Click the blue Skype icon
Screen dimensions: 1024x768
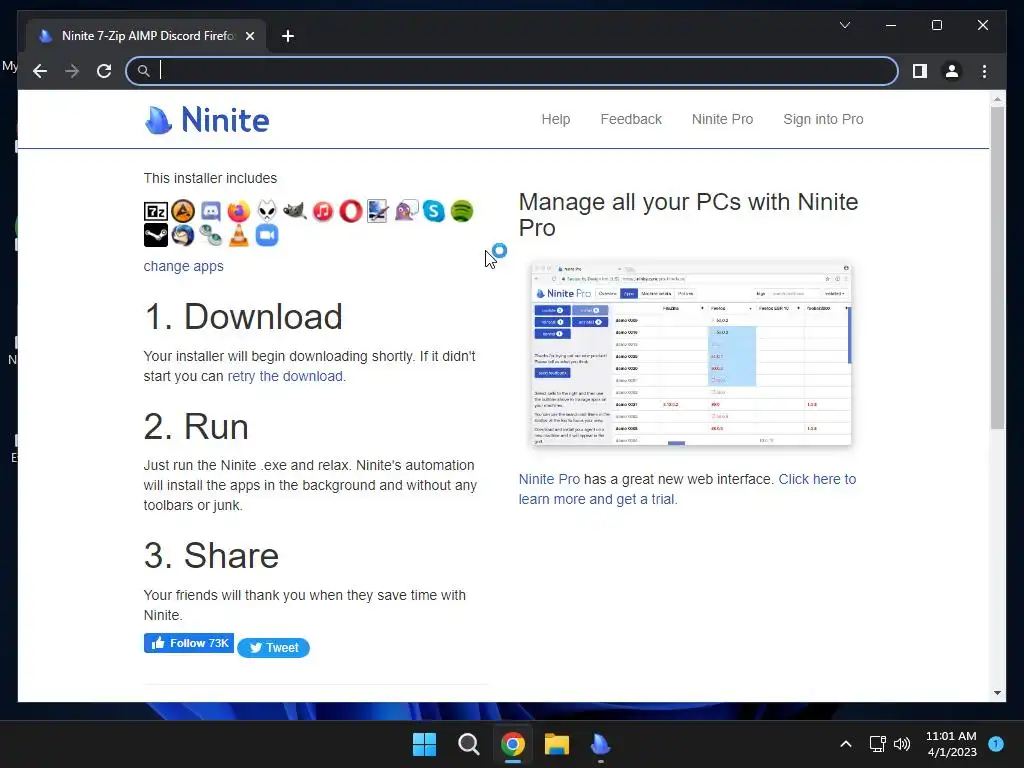point(434,211)
